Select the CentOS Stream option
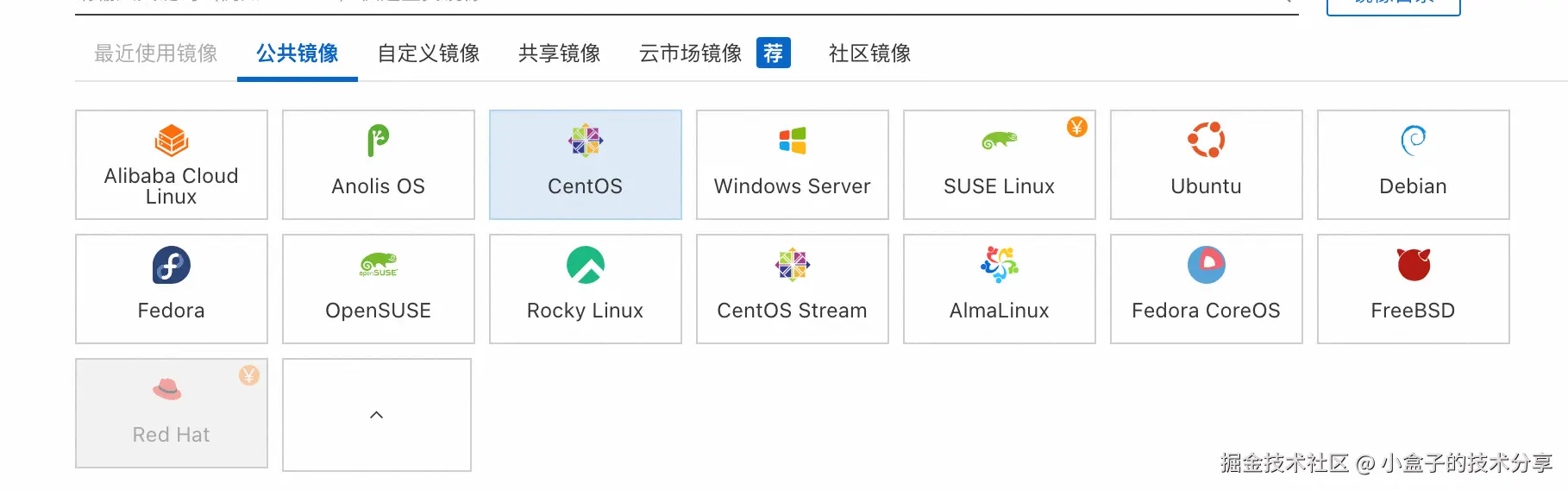 coord(792,289)
